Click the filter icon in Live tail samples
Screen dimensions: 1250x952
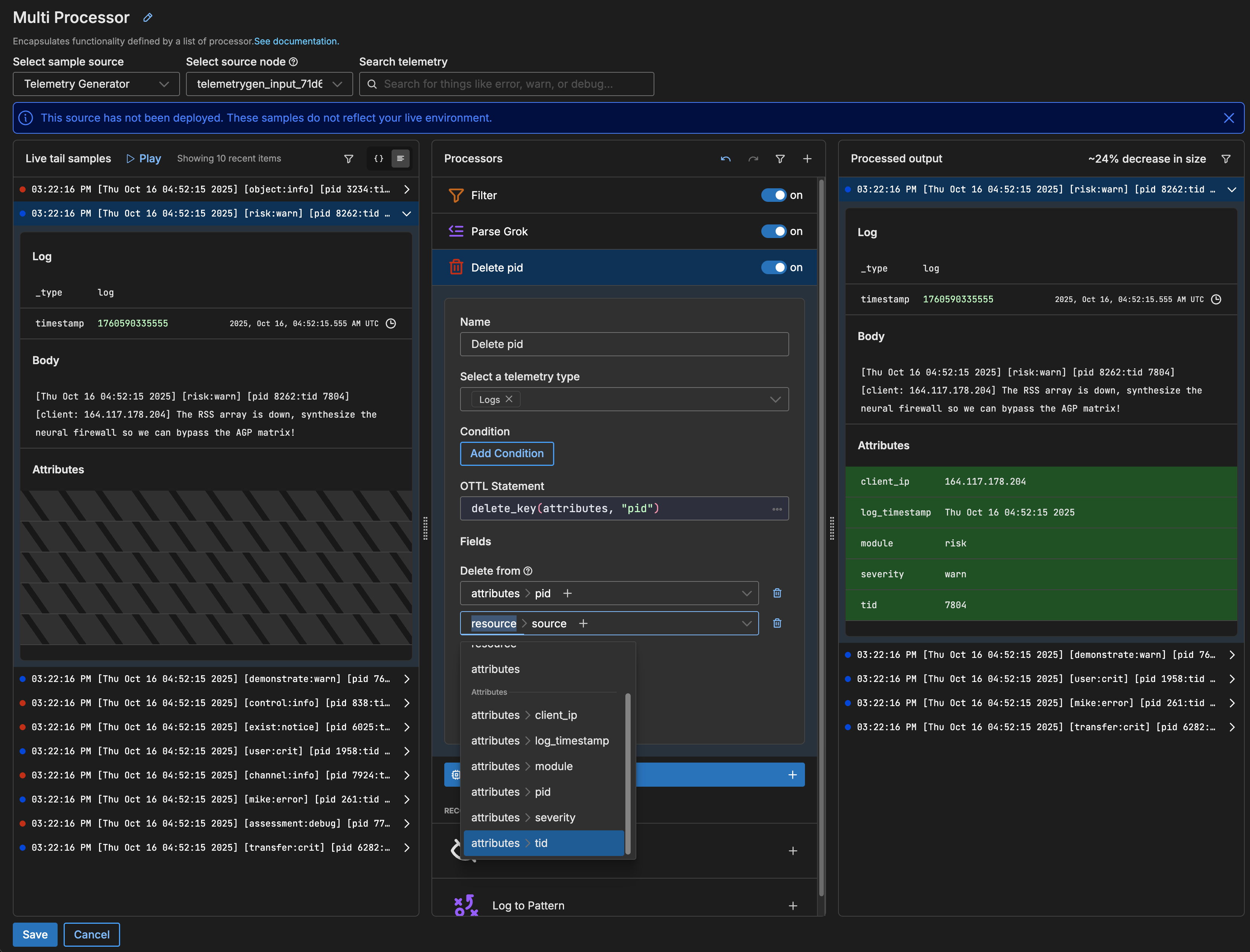tap(349, 159)
